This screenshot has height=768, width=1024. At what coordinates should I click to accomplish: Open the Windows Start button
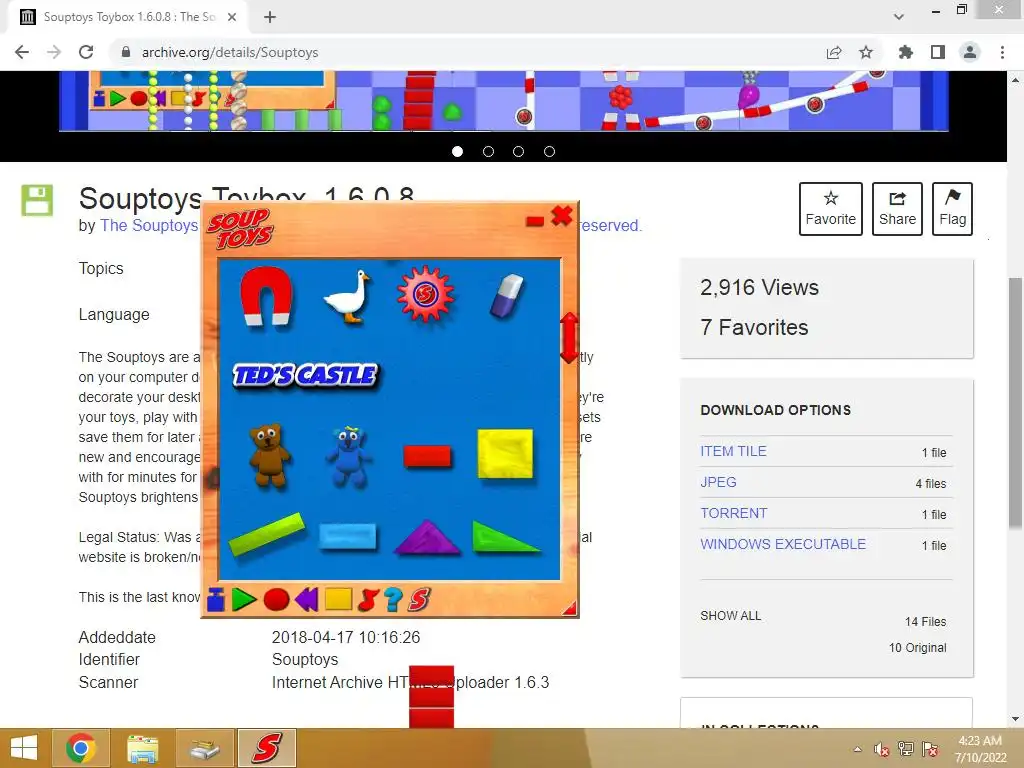click(24, 748)
